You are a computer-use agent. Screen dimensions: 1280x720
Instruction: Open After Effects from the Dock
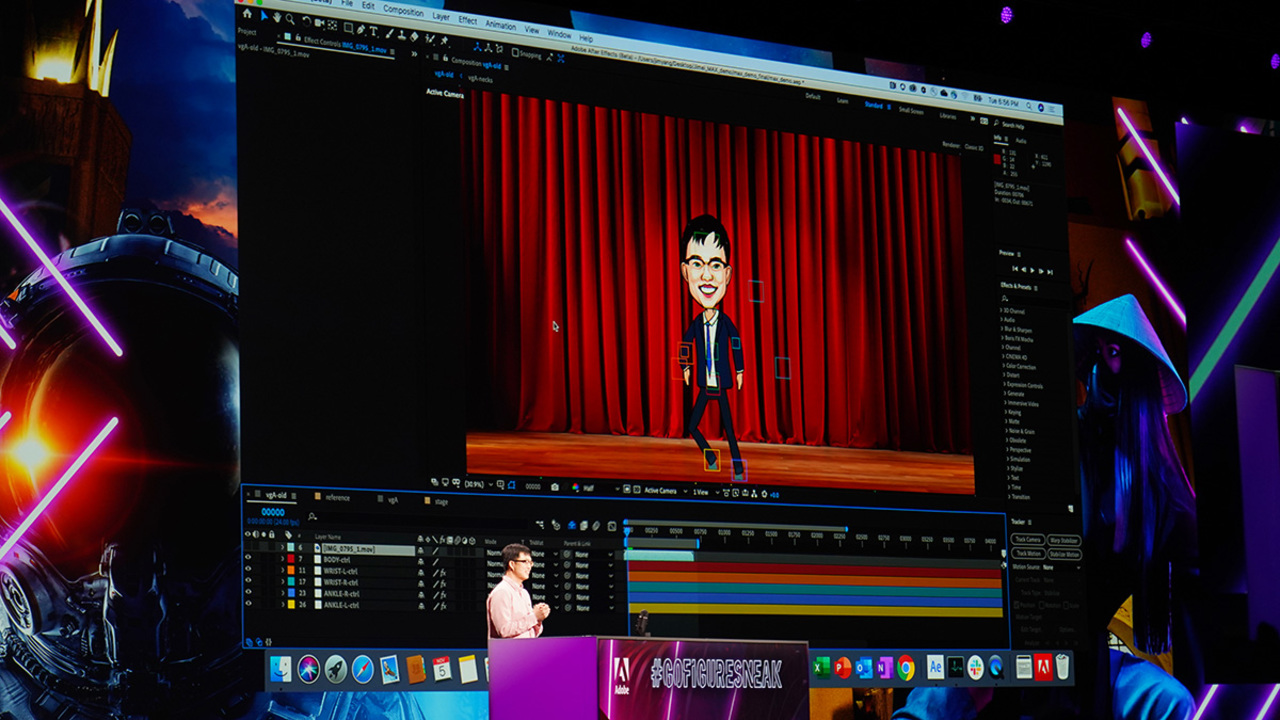(x=935, y=666)
